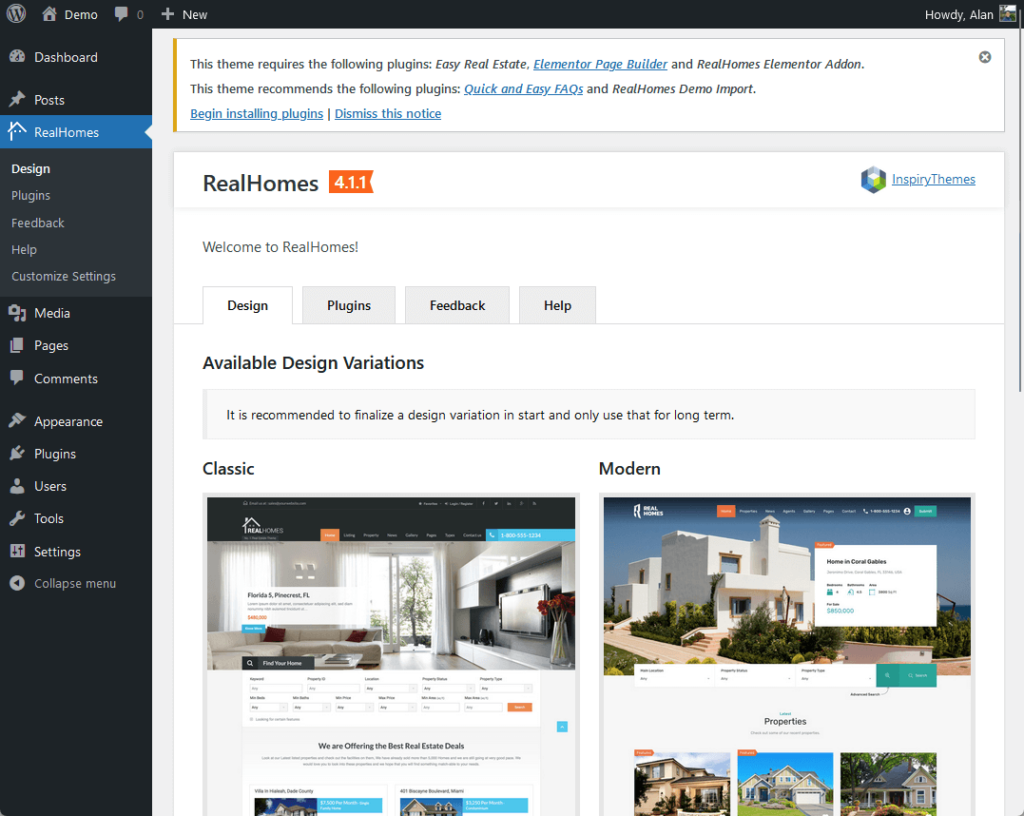1024x816 pixels.
Task: Click Begin installing plugins link
Action: click(257, 114)
